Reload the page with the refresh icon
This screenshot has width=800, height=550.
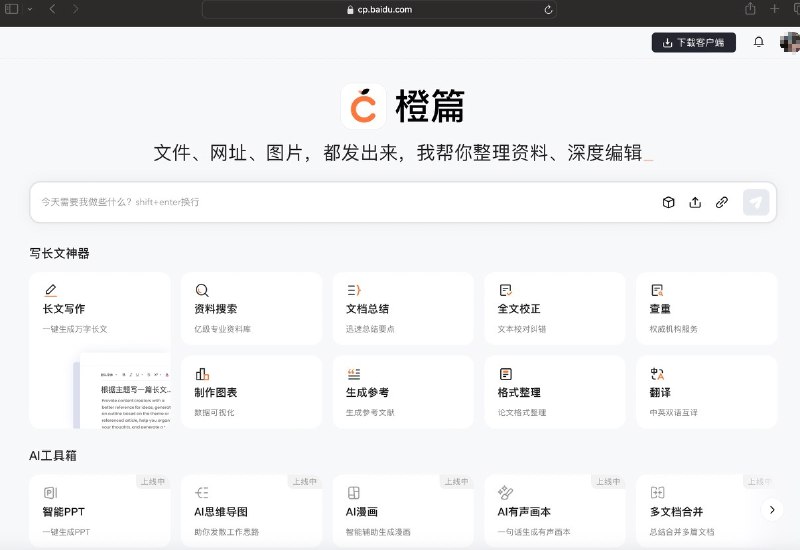point(548,10)
